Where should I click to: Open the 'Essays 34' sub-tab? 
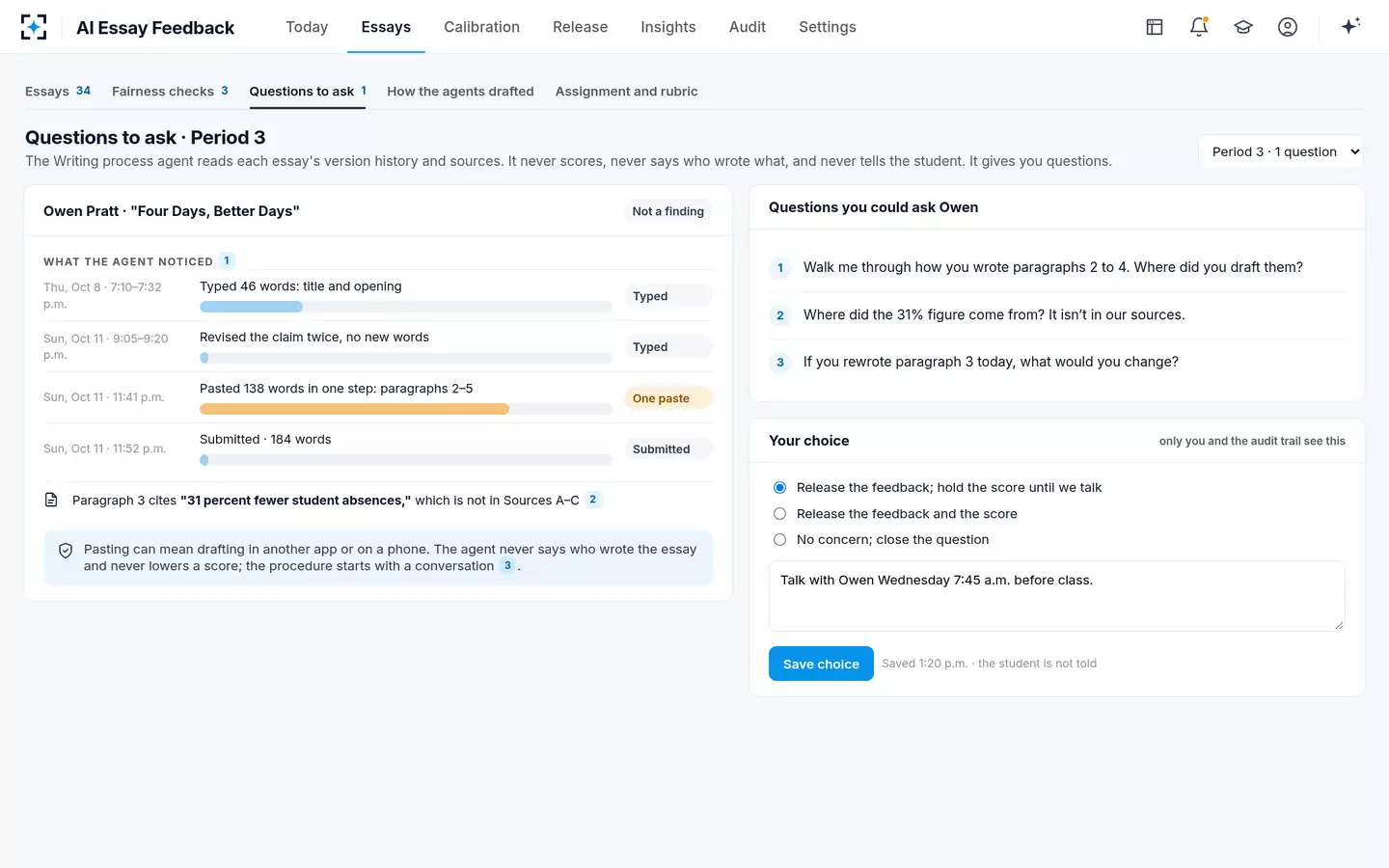click(58, 92)
